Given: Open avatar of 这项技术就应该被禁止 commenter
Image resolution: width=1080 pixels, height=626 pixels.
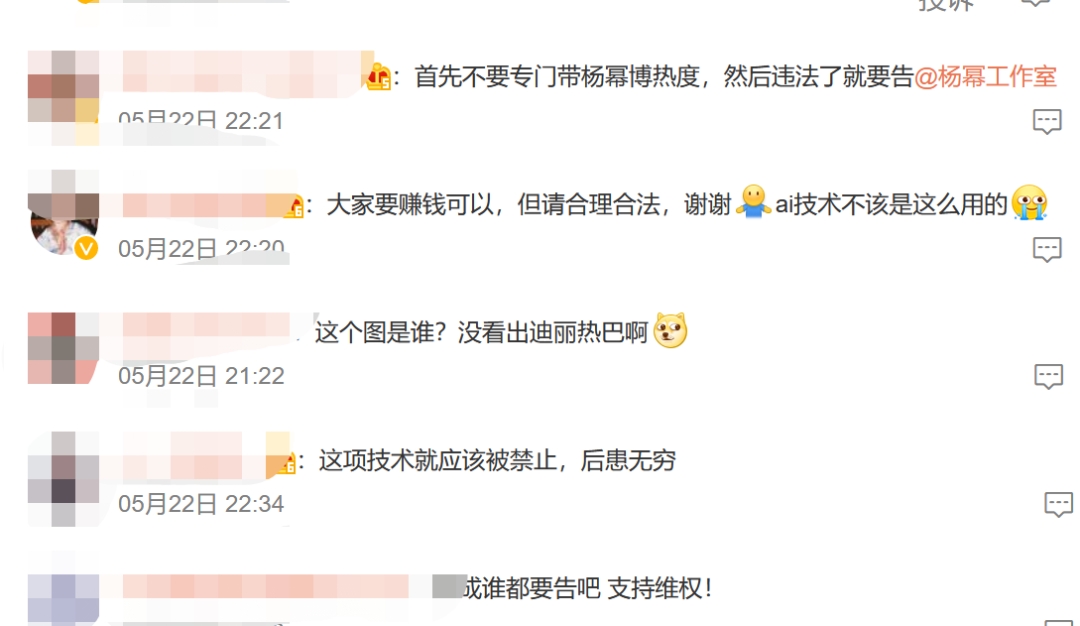Looking at the screenshot, I should 63,479.
